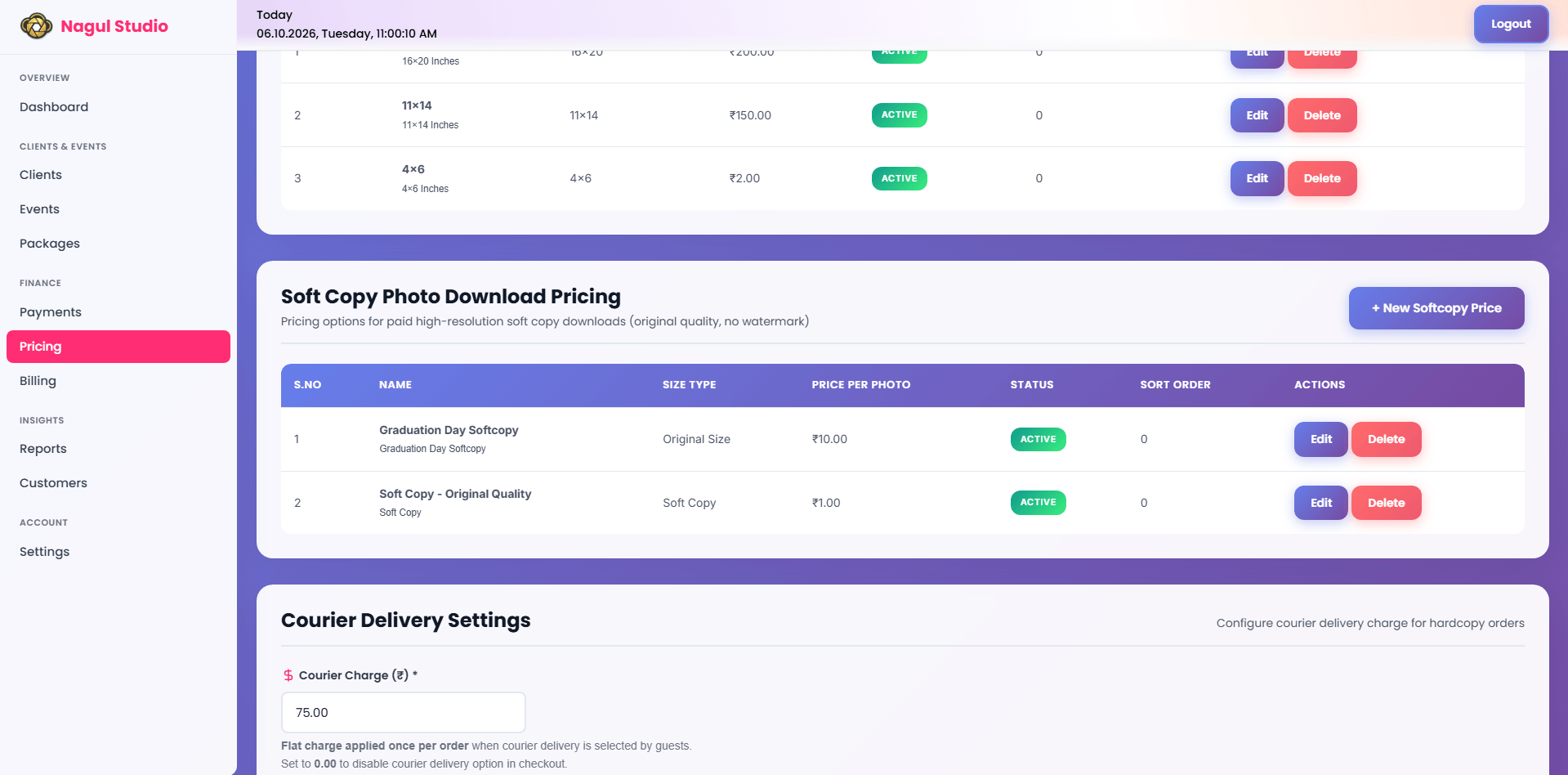Image resolution: width=1568 pixels, height=775 pixels.
Task: Click ACTIVE badge for Graduation Day Softcopy
Action: tap(1038, 439)
